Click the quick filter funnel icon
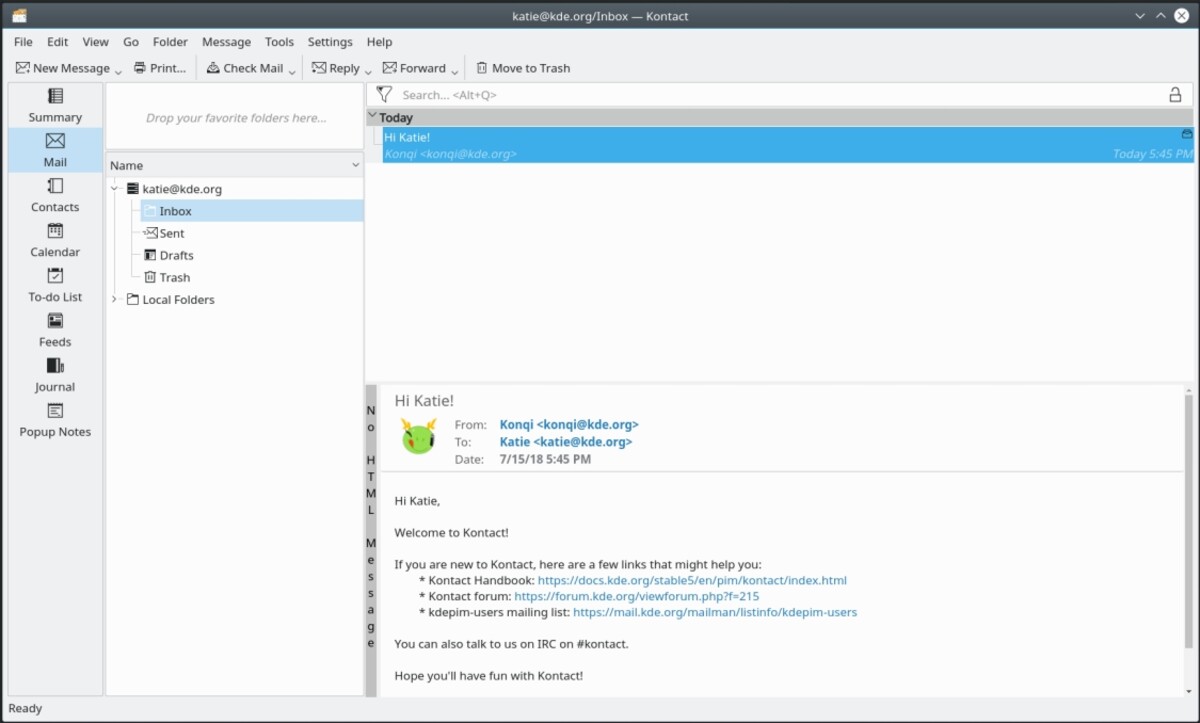The image size is (1200, 723). [x=384, y=95]
